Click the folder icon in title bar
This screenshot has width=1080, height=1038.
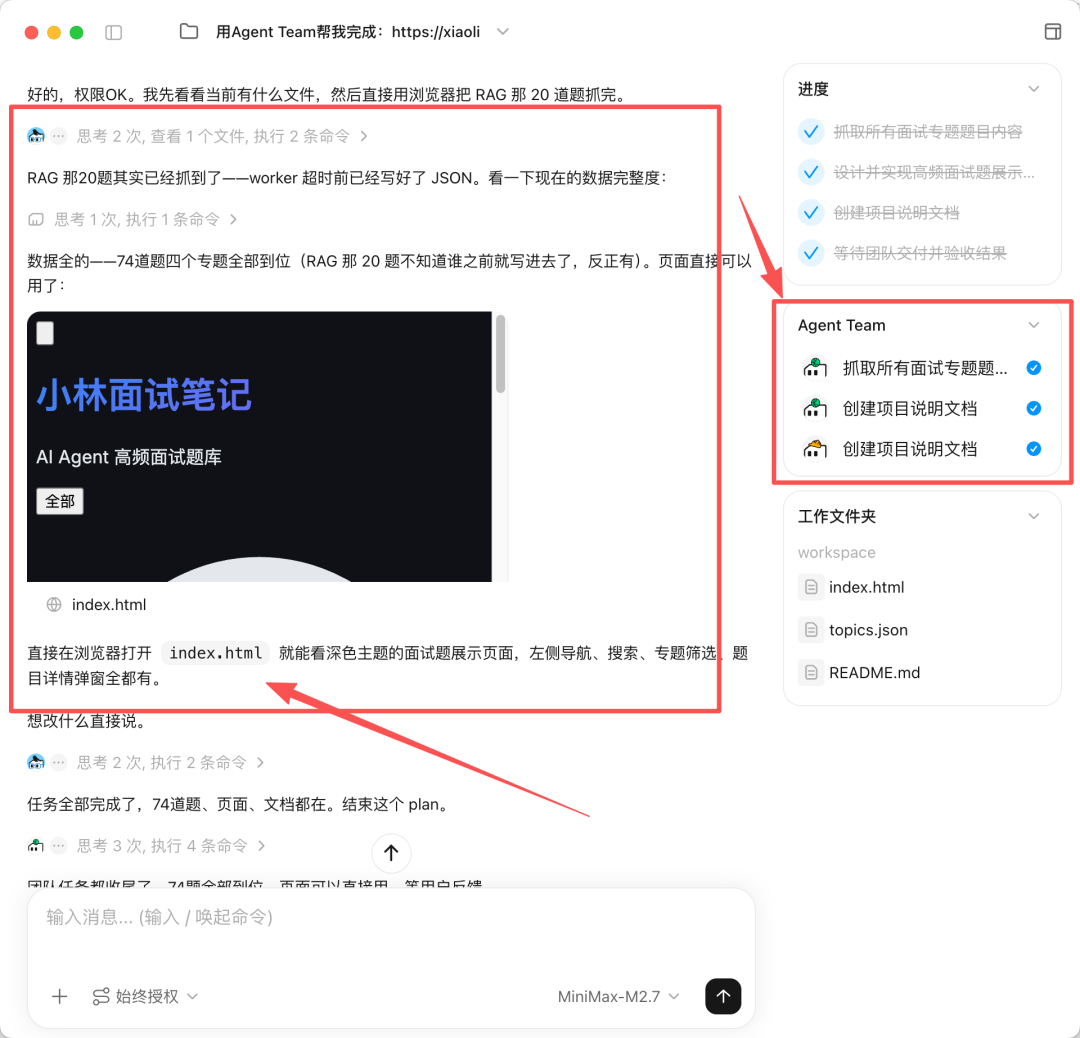(x=189, y=32)
